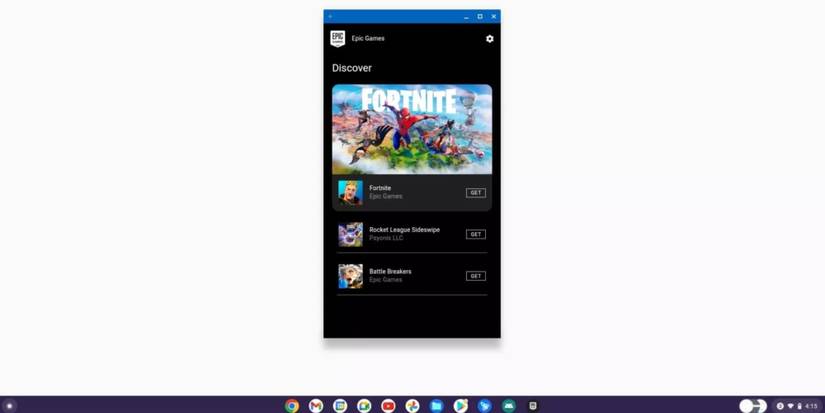This screenshot has height=413, width=825.
Task: Get the Fortnite game
Action: 476,193
